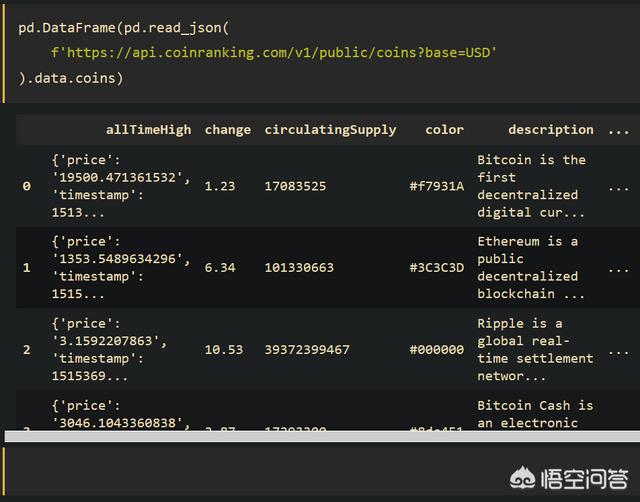Click the ).data.coins) code line
The width and height of the screenshot is (640, 502).
[71, 78]
